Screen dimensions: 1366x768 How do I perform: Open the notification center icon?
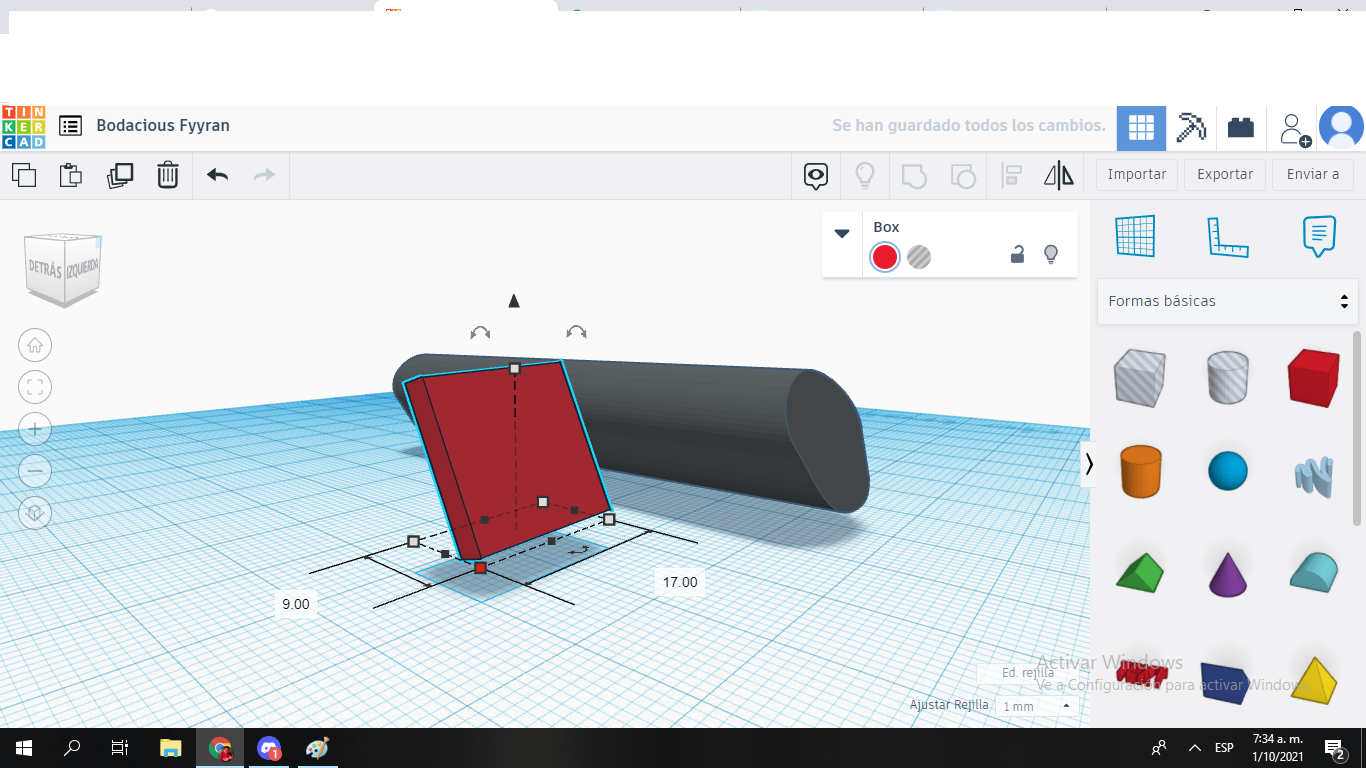click(1334, 748)
